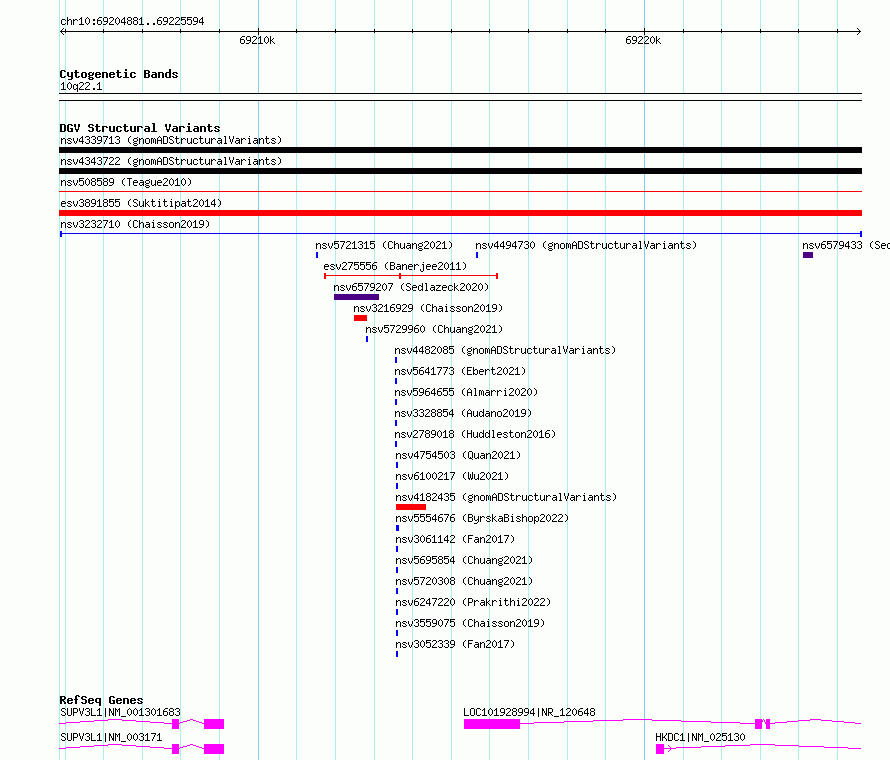The width and height of the screenshot is (890, 760).
Task: Open nsv6100217 (Wu2021) label
Action: 452,476
